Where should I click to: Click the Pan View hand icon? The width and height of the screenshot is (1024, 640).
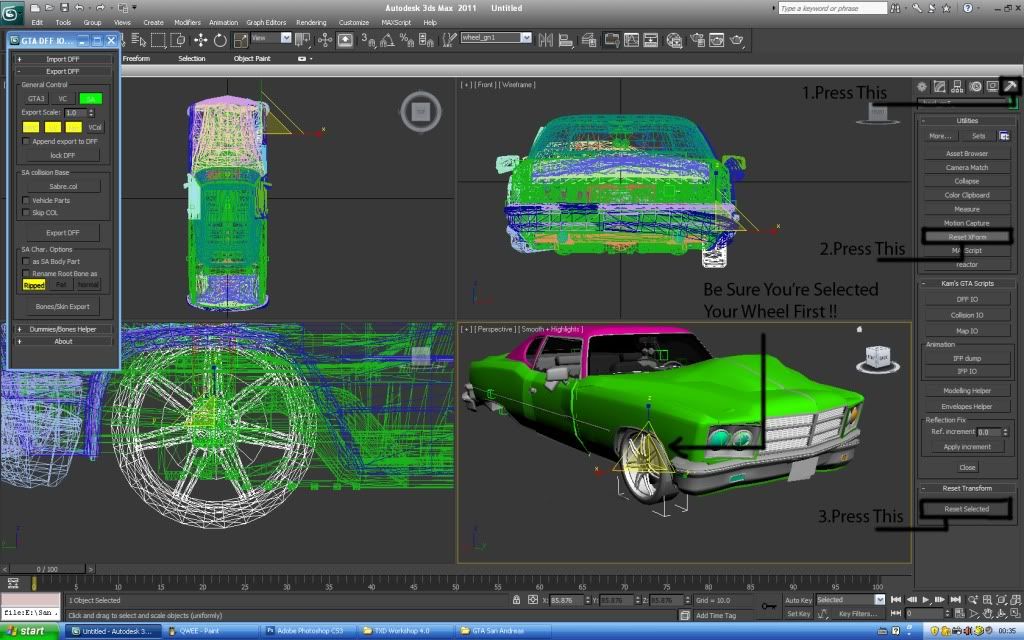point(987,614)
